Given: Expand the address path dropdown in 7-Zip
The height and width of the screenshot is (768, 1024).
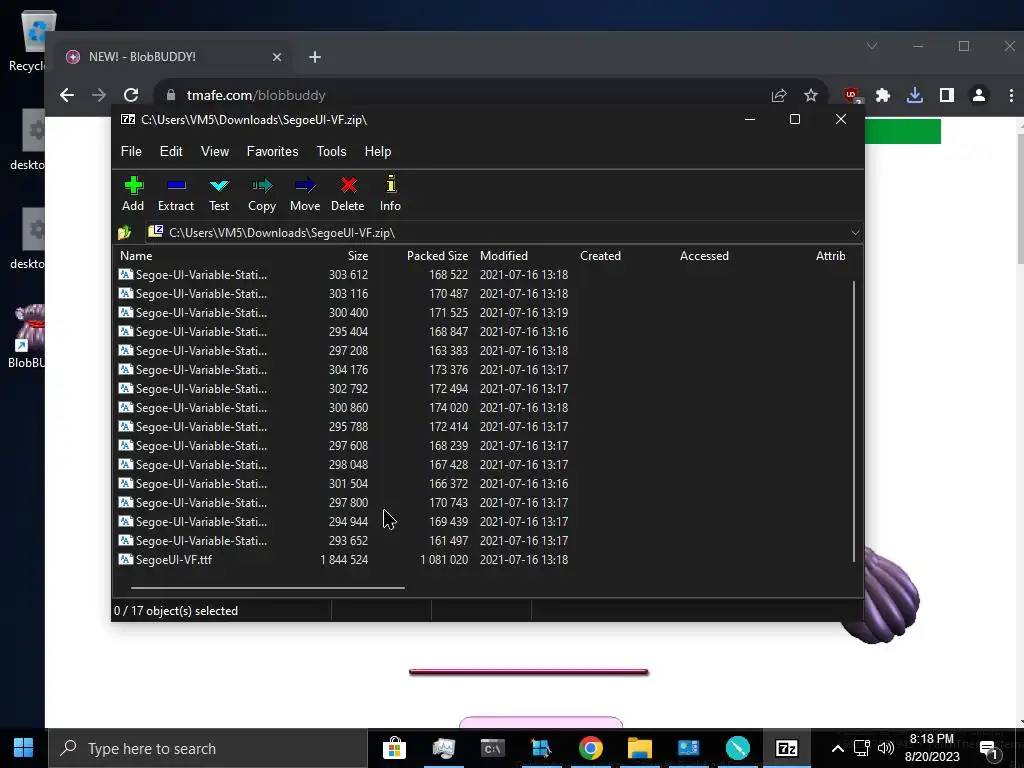Looking at the screenshot, I should point(855,232).
